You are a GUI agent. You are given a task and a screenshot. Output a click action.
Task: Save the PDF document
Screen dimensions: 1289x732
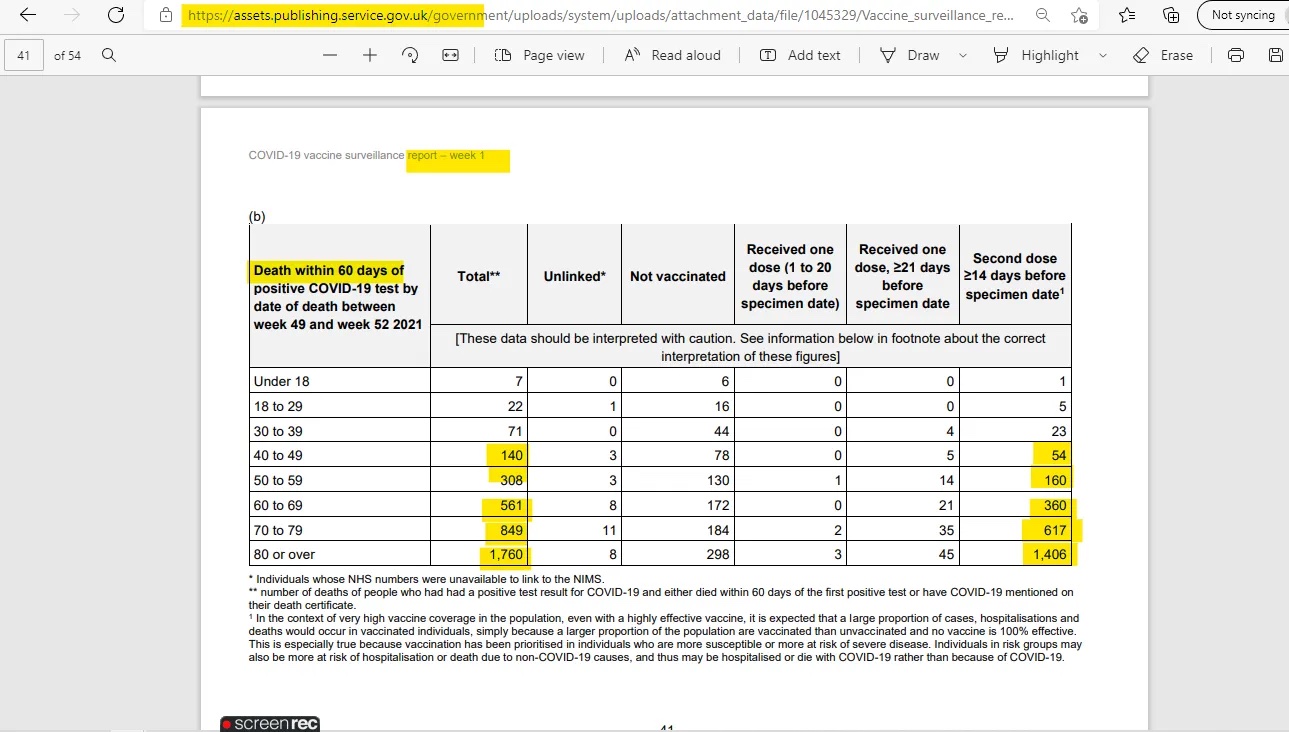click(1276, 55)
